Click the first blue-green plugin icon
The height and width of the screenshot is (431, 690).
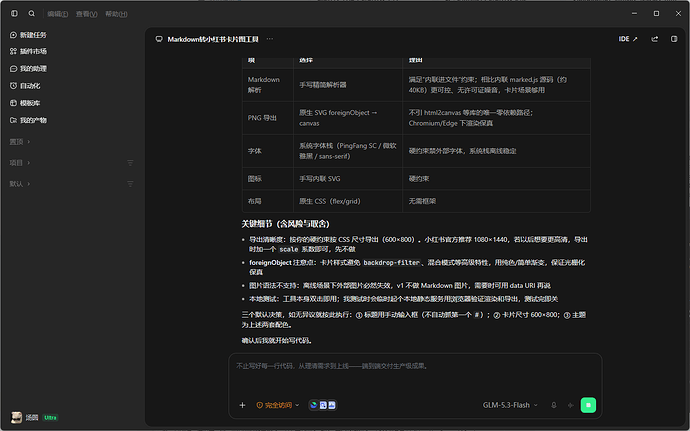coord(313,405)
